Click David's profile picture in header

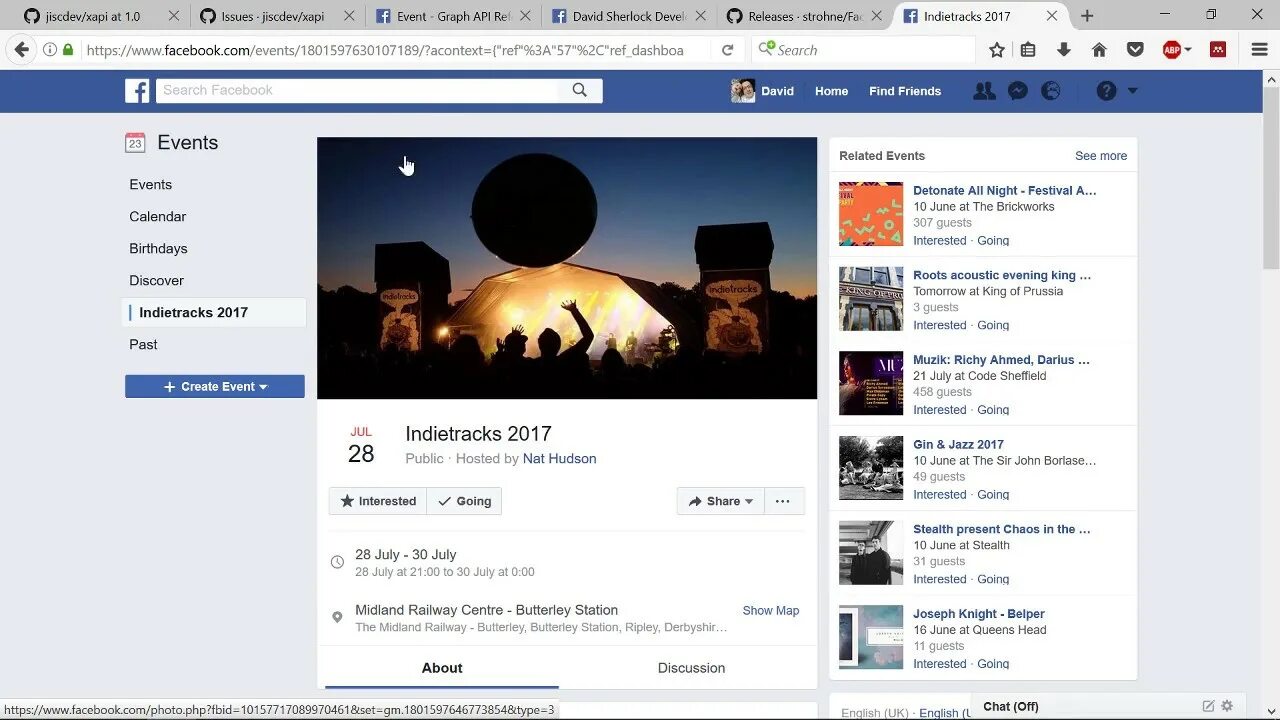click(743, 91)
